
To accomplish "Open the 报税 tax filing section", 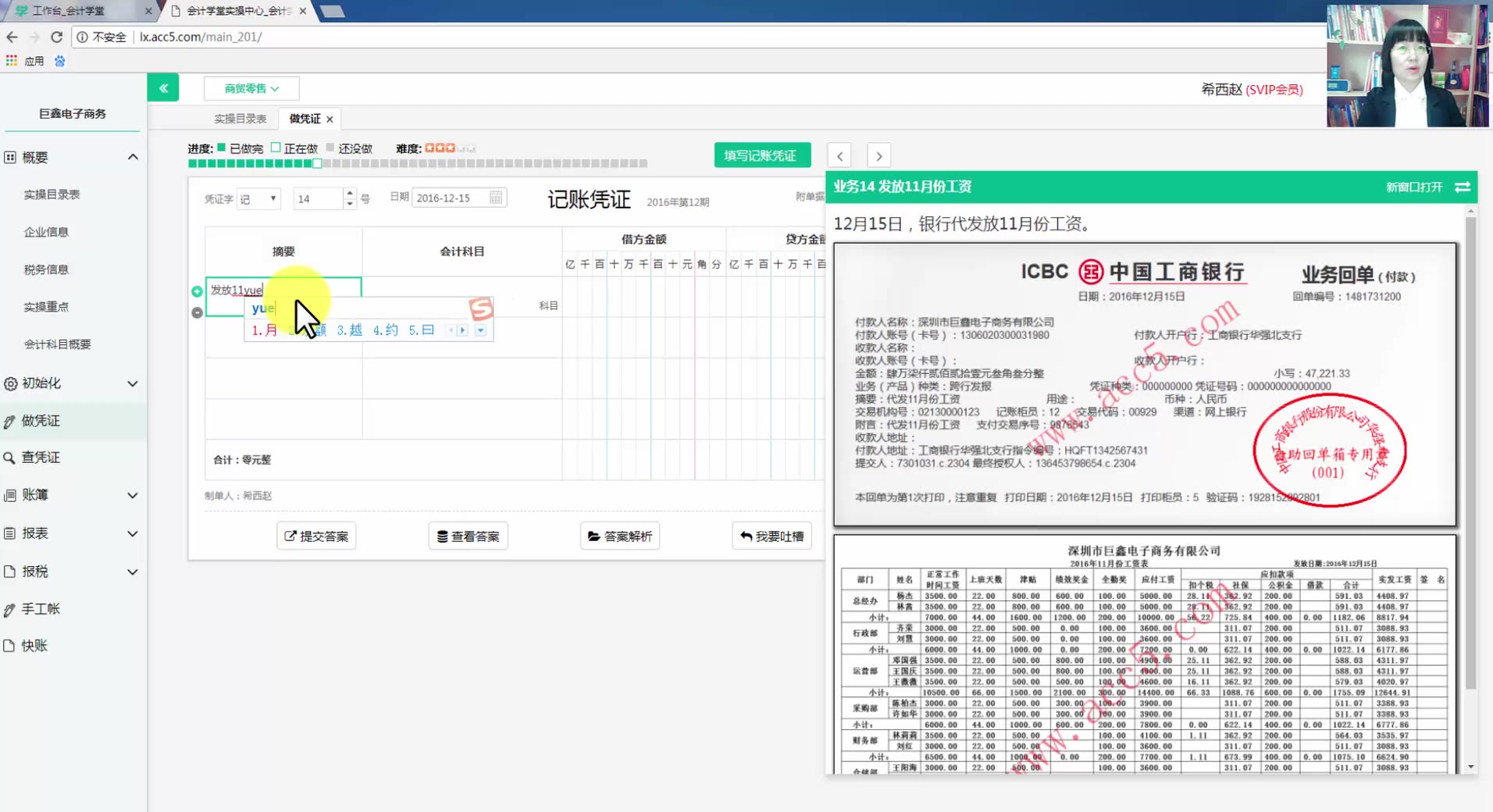I will [34, 571].
